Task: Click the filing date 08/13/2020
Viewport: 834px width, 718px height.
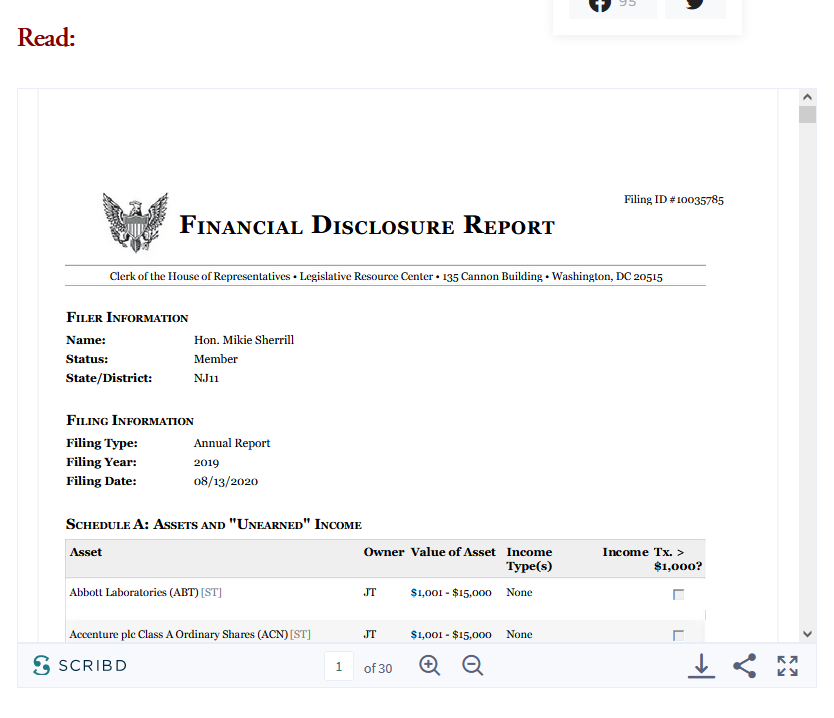Action: pyautogui.click(x=226, y=481)
